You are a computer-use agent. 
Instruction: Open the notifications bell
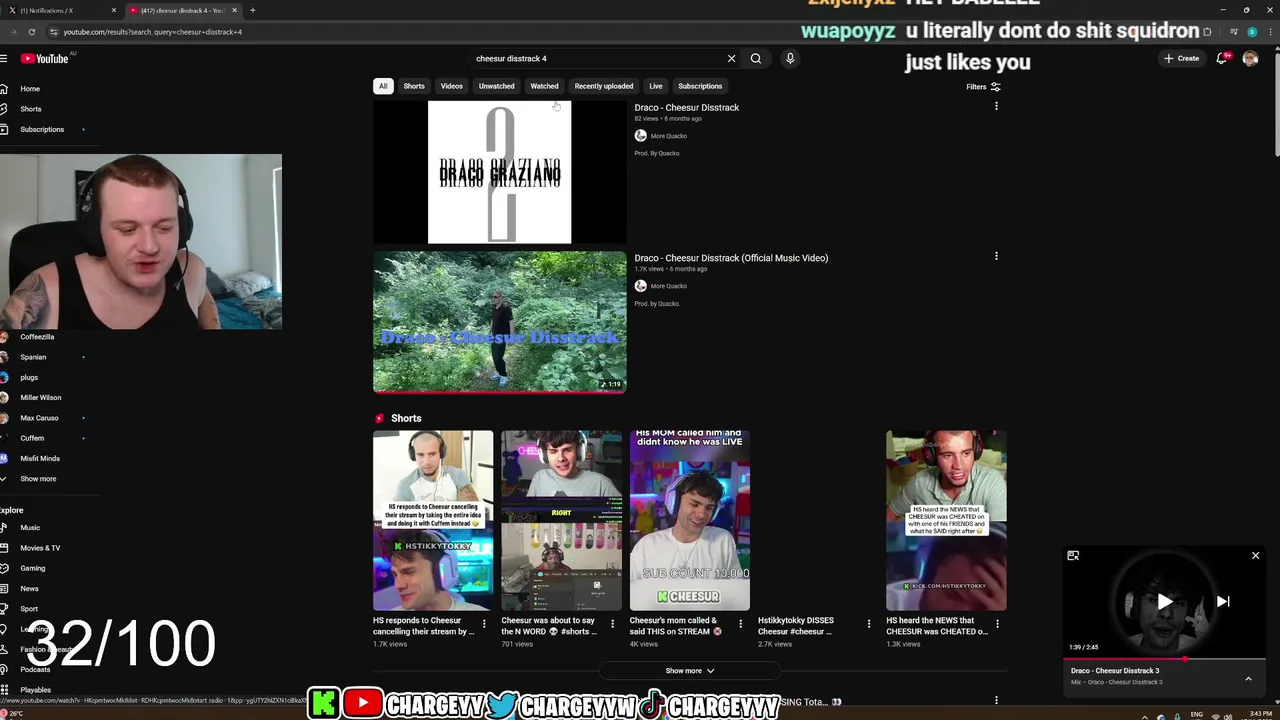click(x=1222, y=58)
